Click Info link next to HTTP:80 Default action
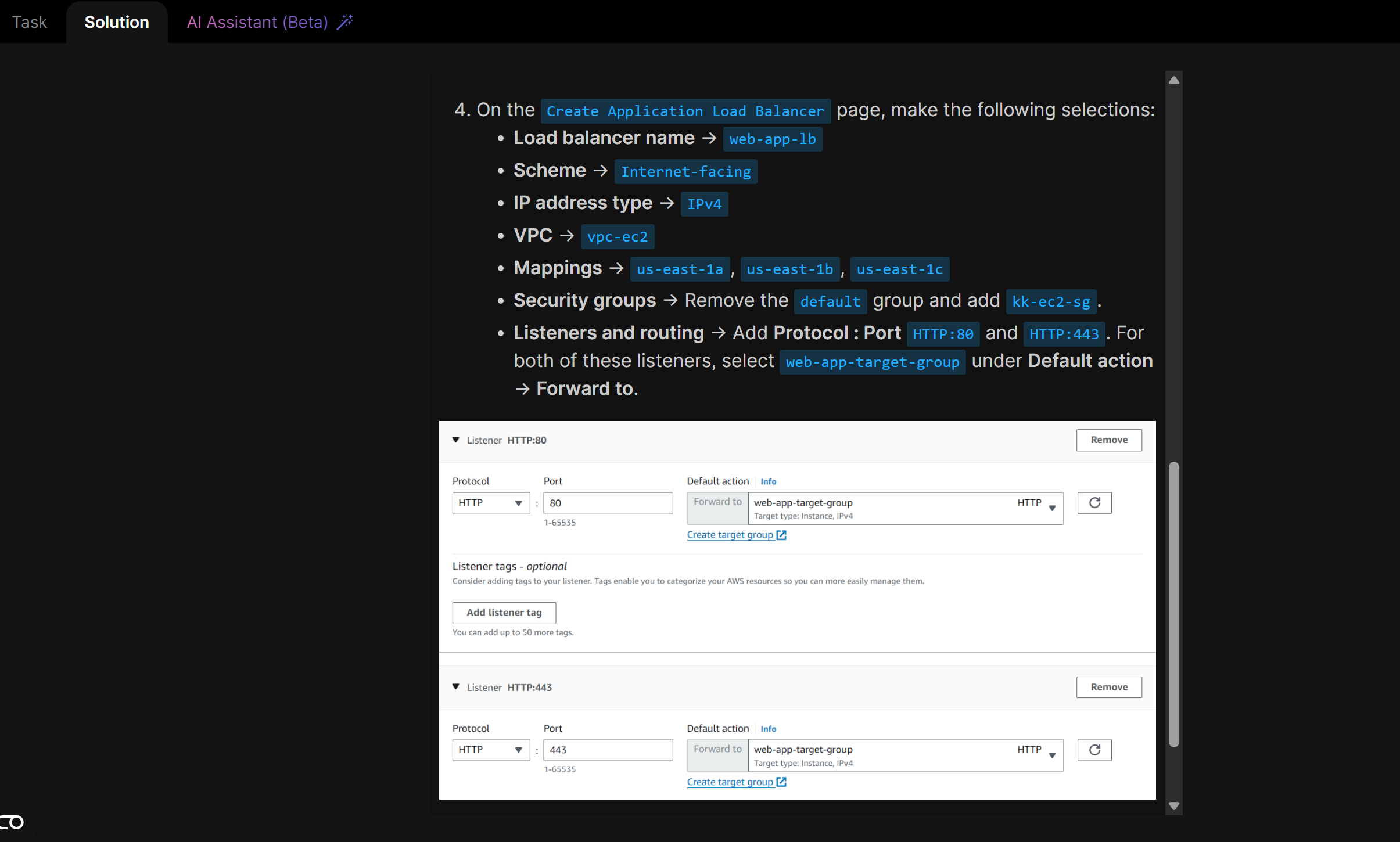The width and height of the screenshot is (1400, 842). (768, 481)
